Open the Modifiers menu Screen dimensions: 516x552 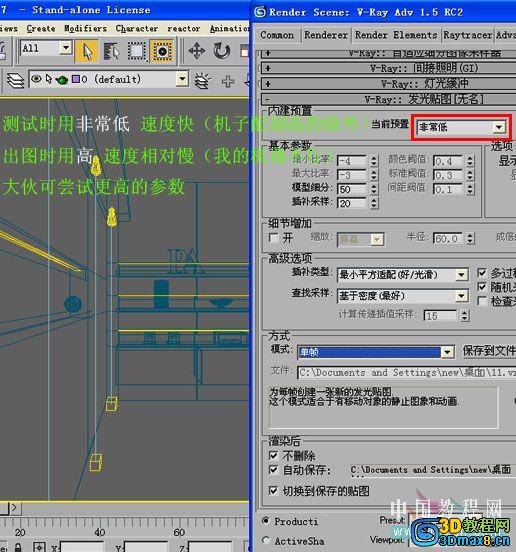tap(86, 29)
